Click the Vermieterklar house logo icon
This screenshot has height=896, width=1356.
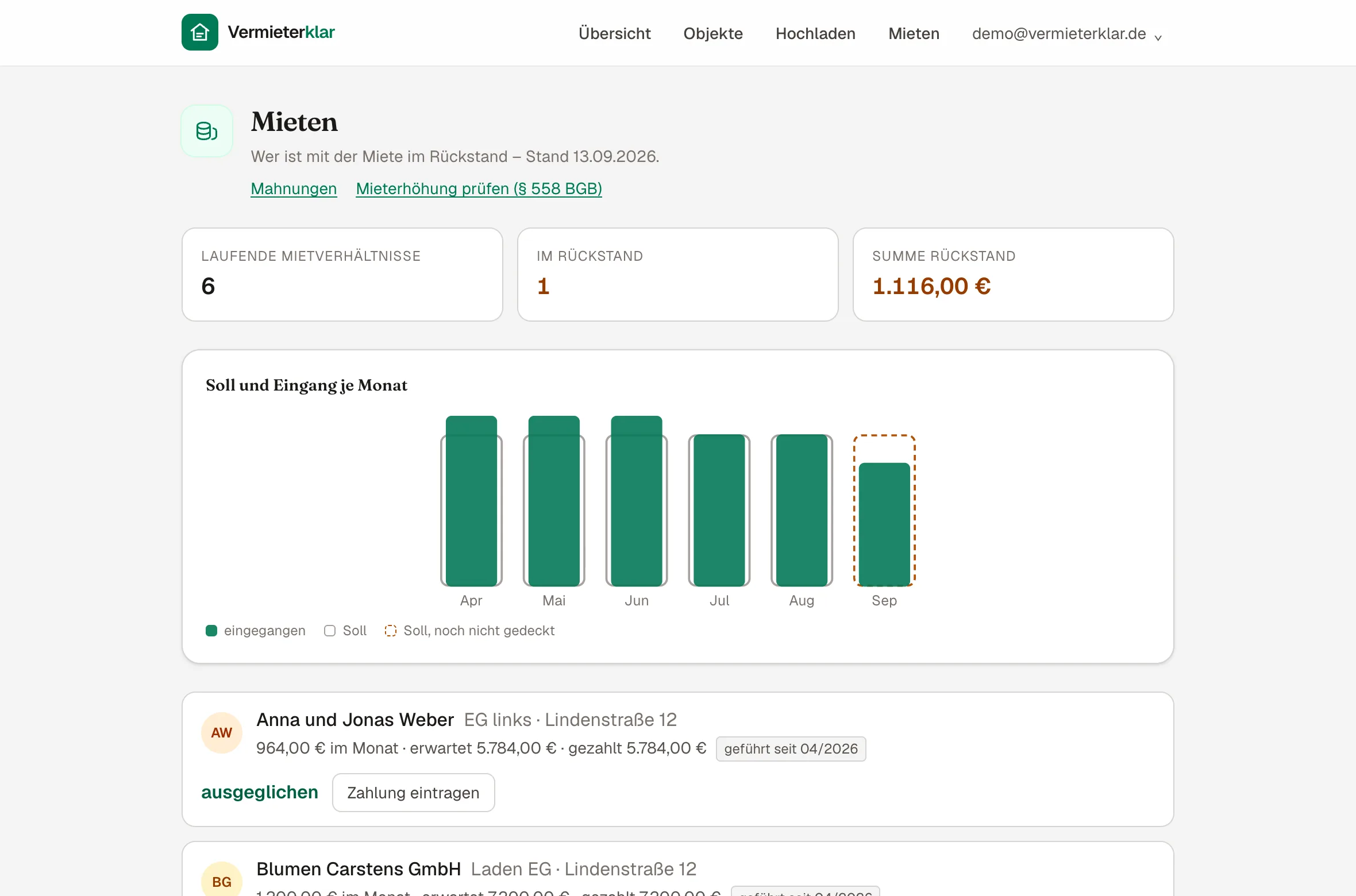pos(199,32)
